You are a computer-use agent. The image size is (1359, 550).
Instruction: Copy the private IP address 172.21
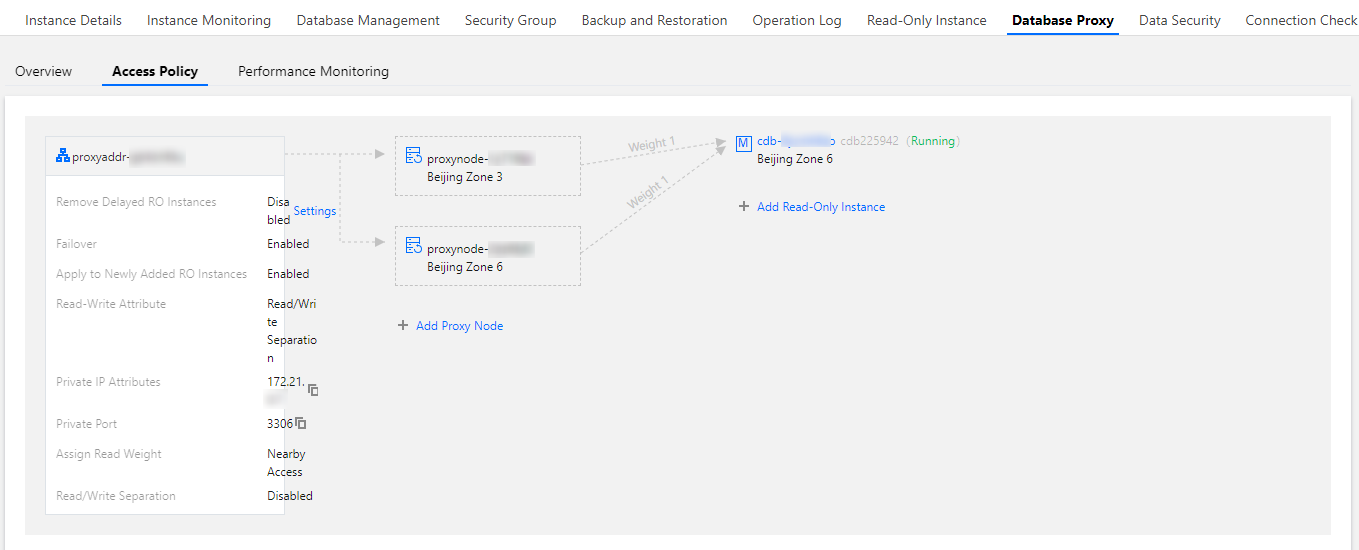coord(313,390)
